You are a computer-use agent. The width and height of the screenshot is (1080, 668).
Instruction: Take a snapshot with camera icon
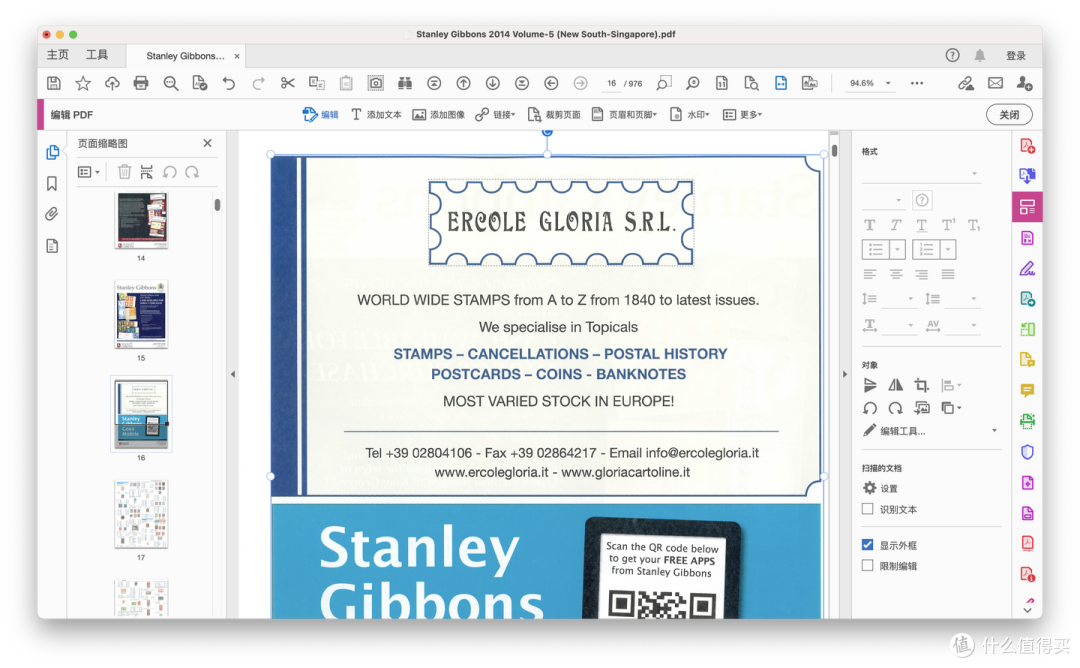point(375,83)
